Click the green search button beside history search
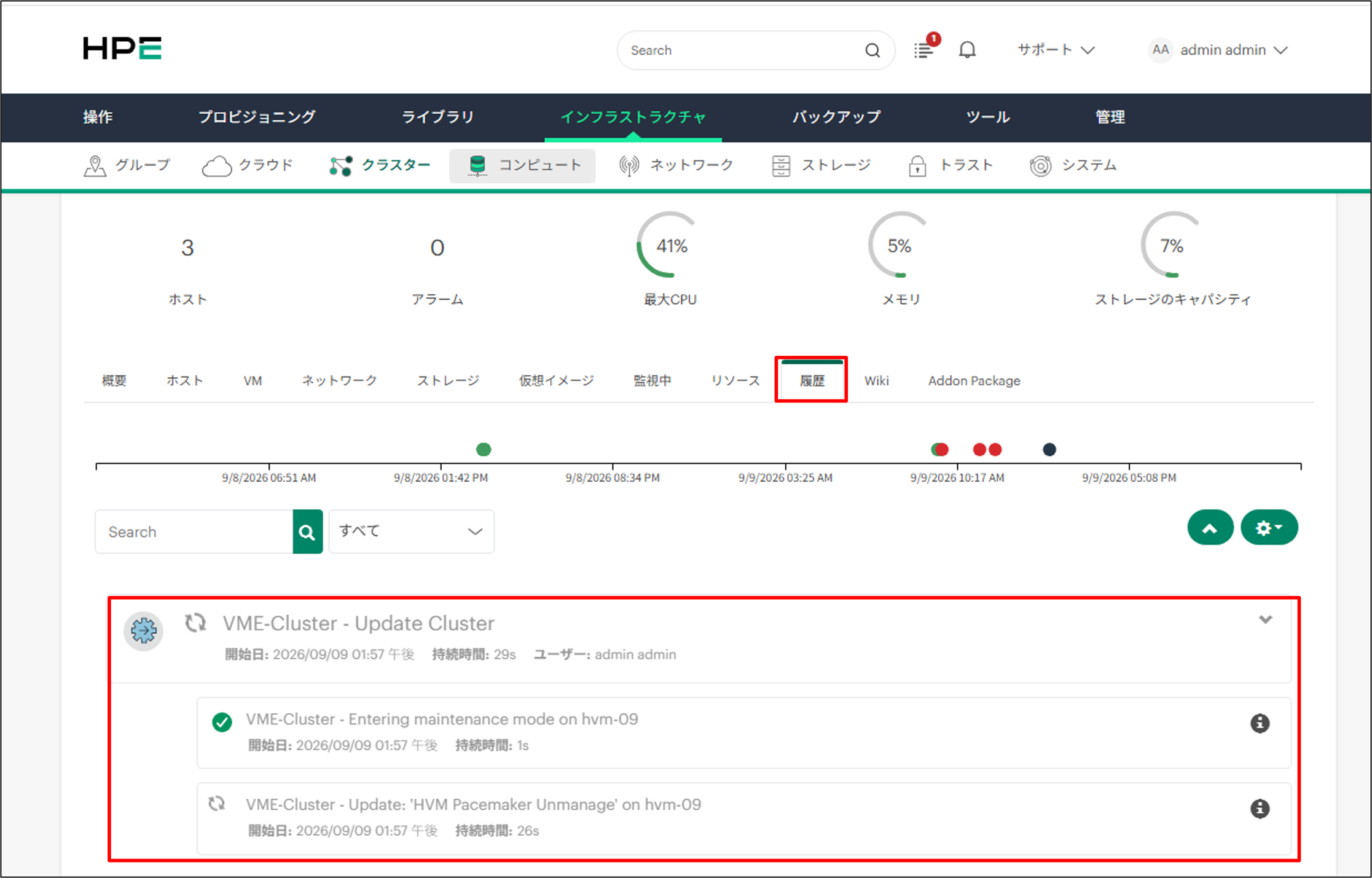1372x878 pixels. [x=307, y=531]
